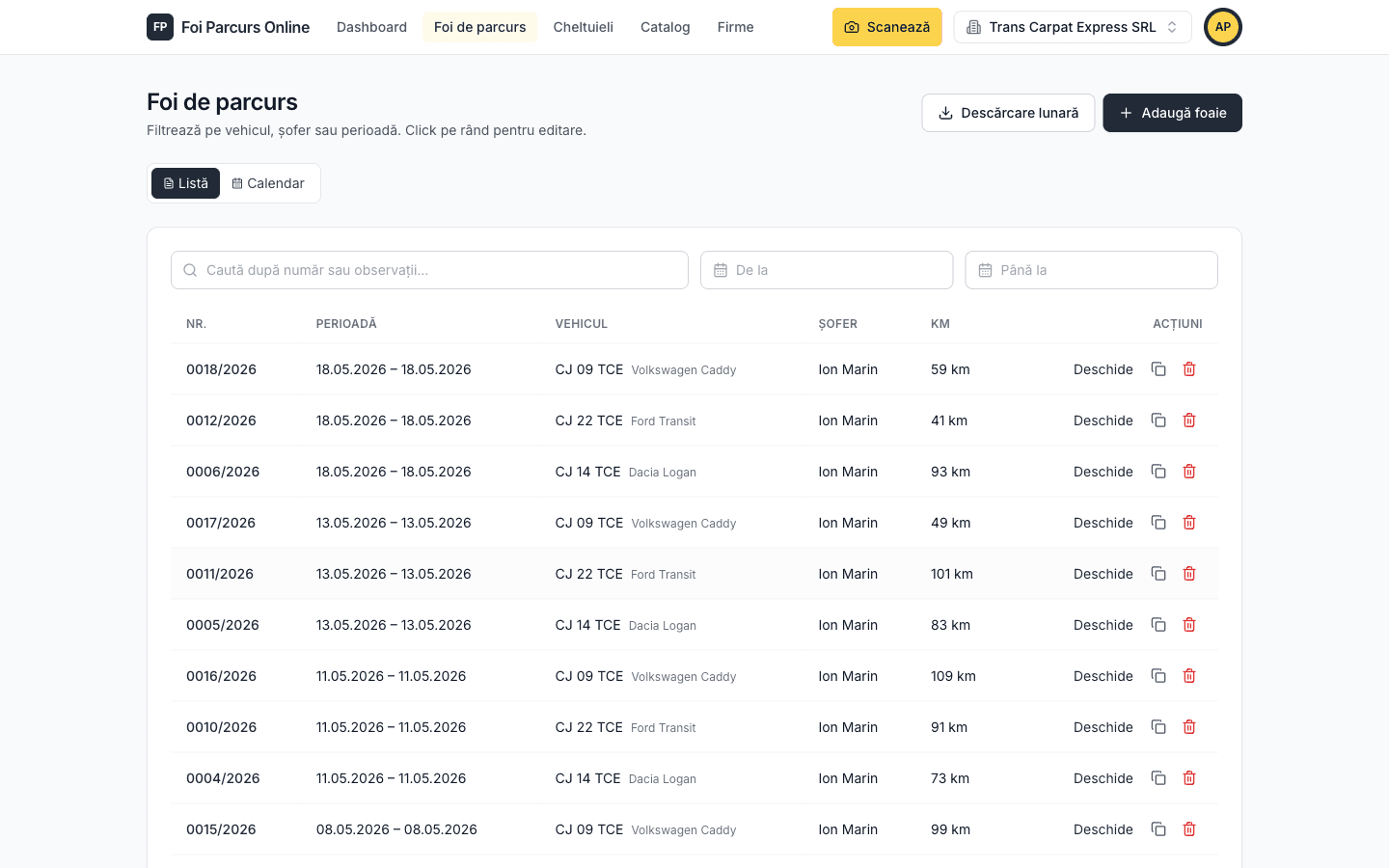Expand the Trans Carpat Express SRL company selector
This screenshot has width=1389, height=868.
(1073, 27)
